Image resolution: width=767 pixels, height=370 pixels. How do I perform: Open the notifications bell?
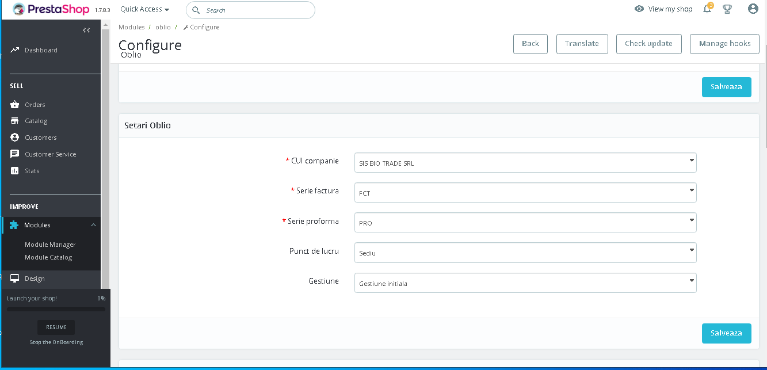707,9
